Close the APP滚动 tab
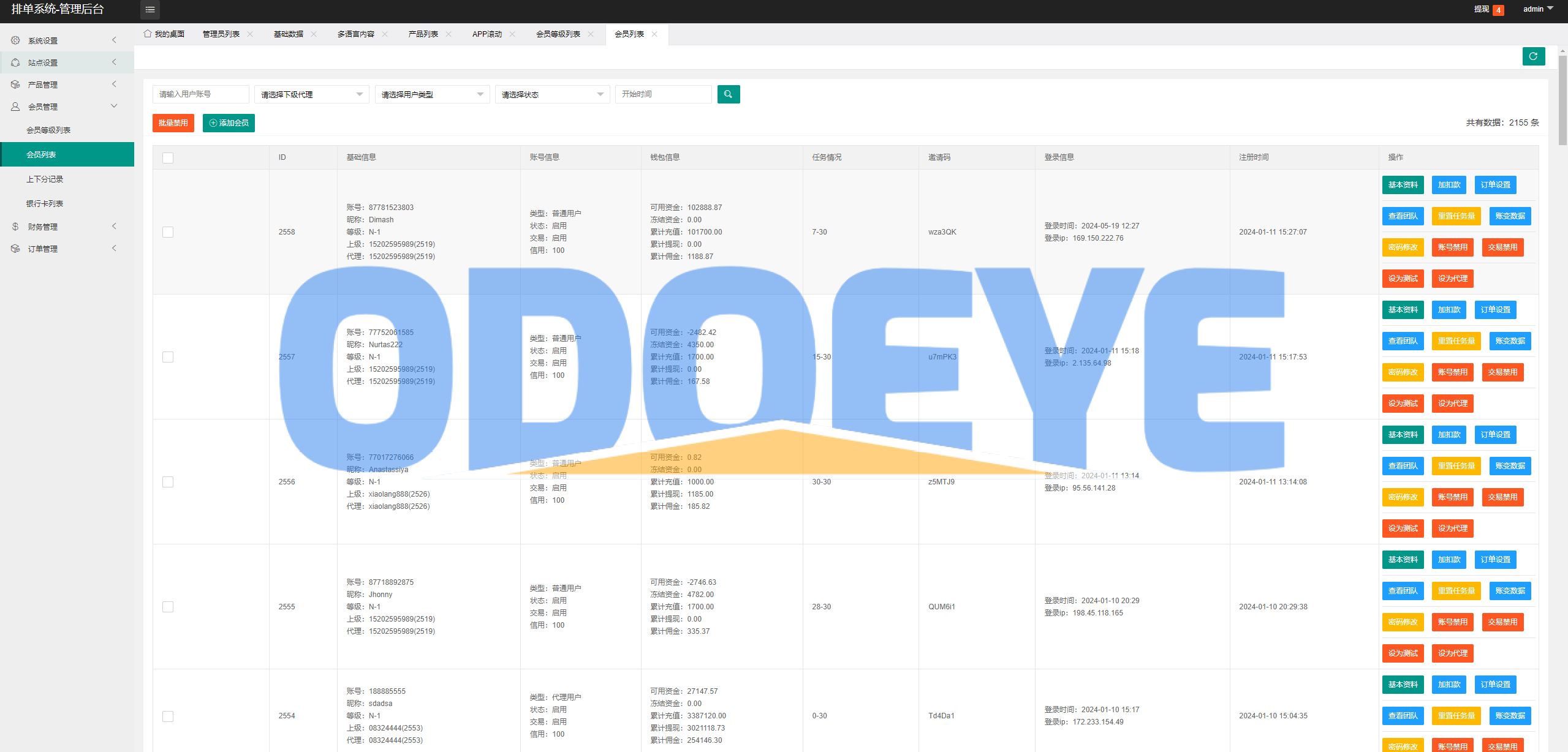Image resolution: width=1568 pixels, height=752 pixels. tap(512, 34)
